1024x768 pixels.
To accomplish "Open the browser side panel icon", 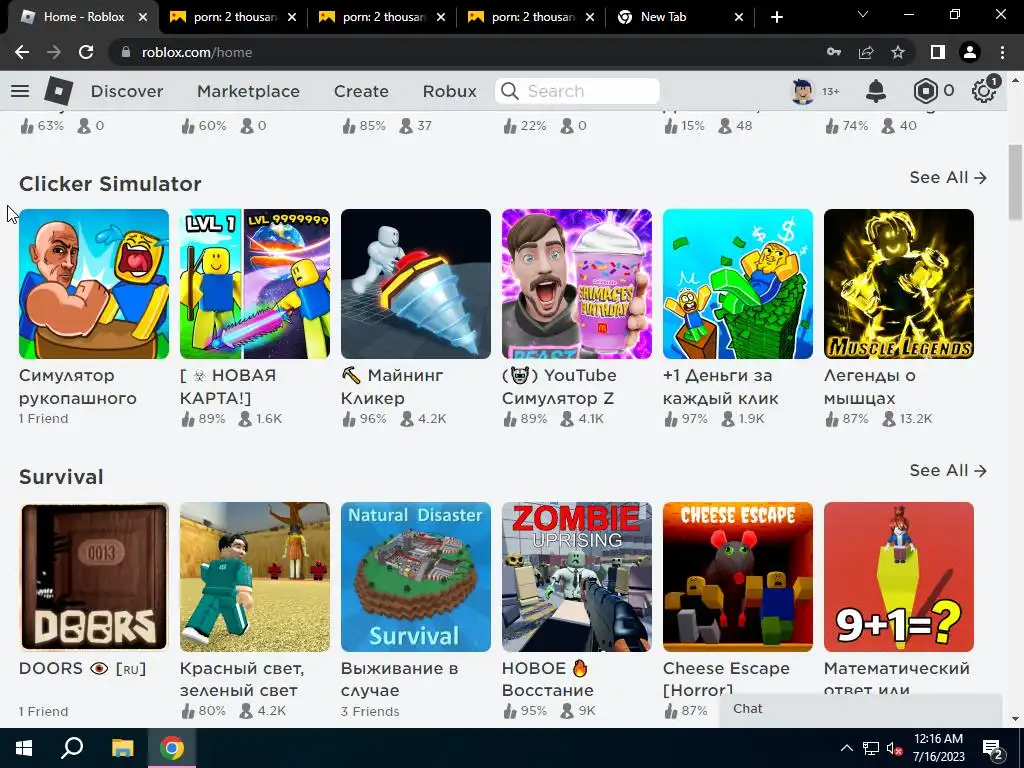I will (938, 52).
